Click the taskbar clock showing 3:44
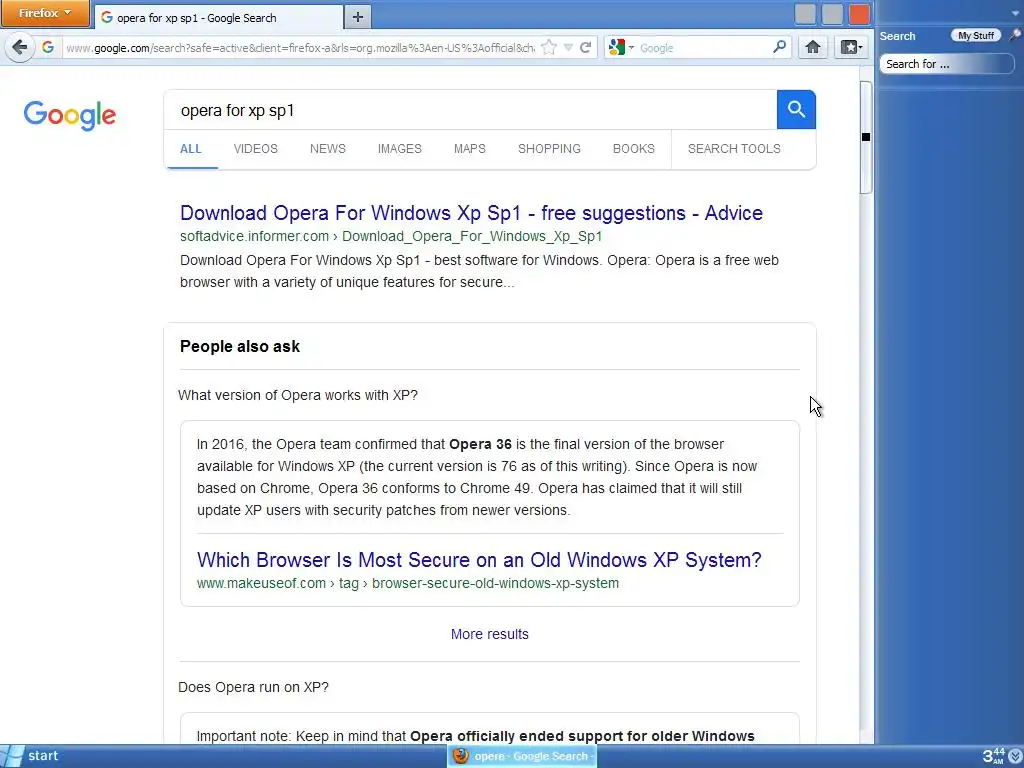The image size is (1024, 768). (x=993, y=756)
